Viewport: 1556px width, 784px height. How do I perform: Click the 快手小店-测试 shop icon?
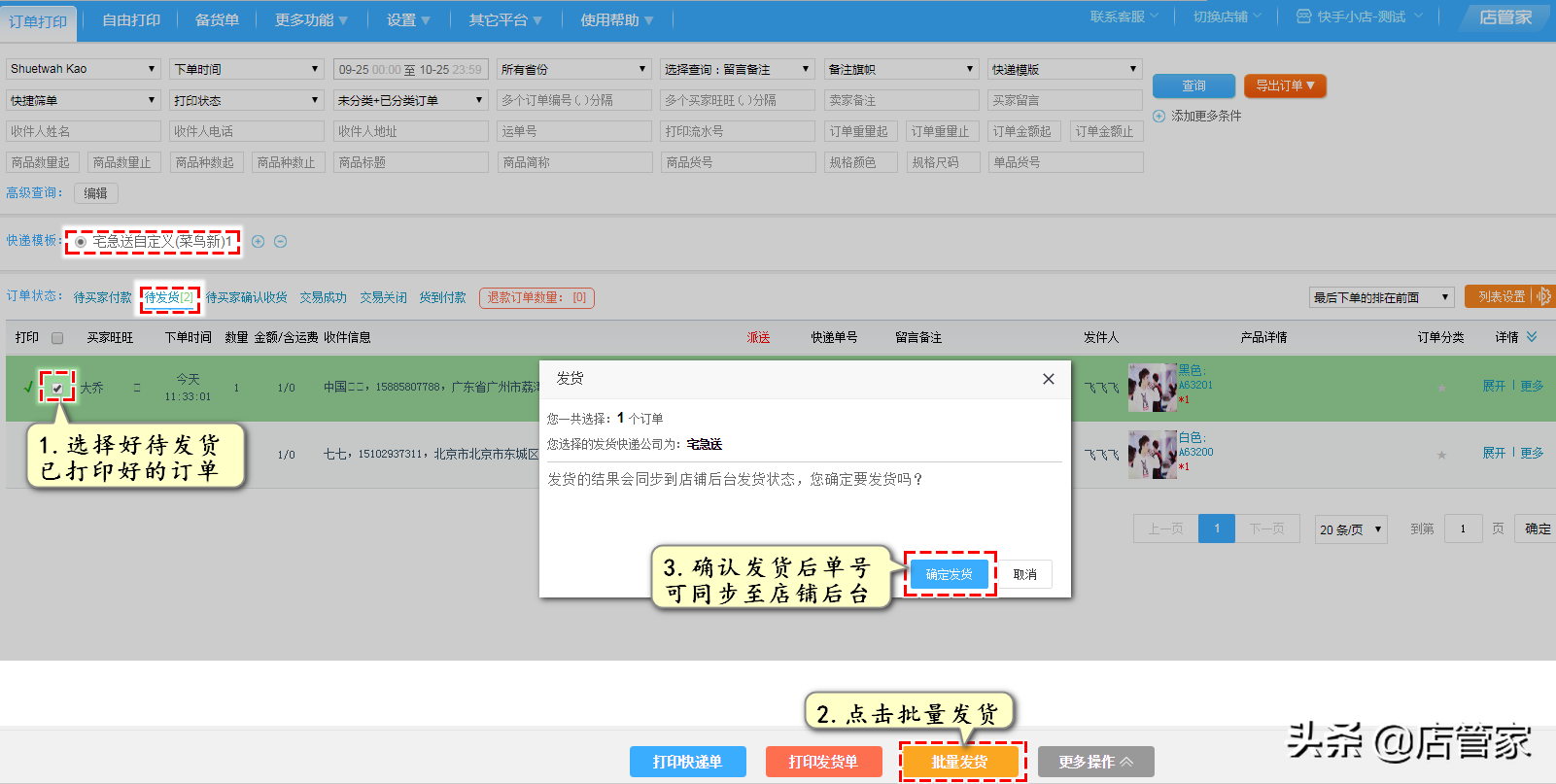coord(1303,17)
